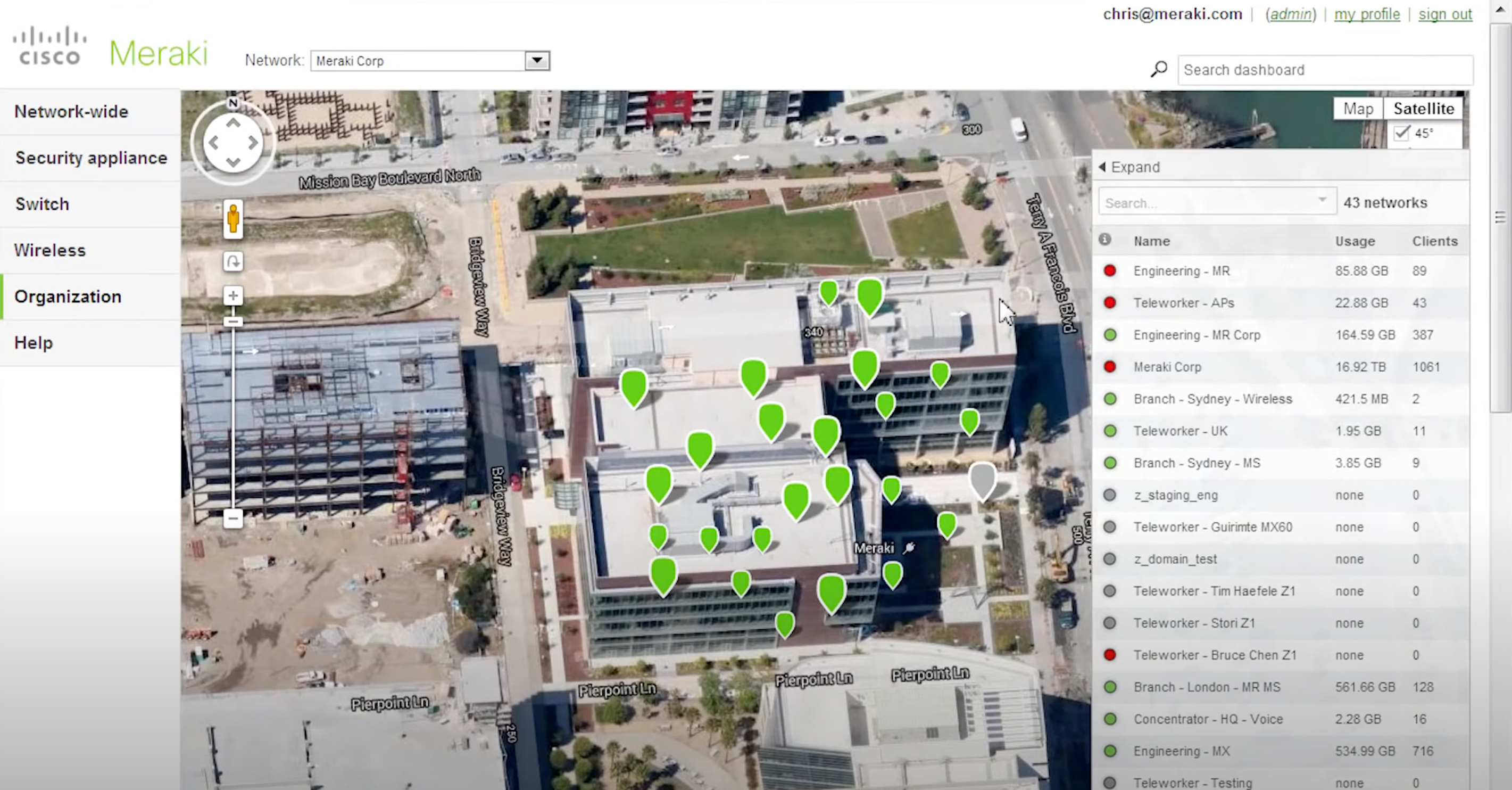Open the Security appliance menu
1512x790 pixels.
tap(91, 158)
